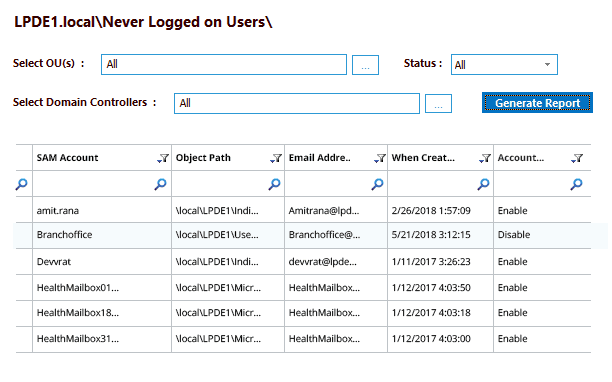Click the Select Domain Controllers input field

click(x=297, y=103)
